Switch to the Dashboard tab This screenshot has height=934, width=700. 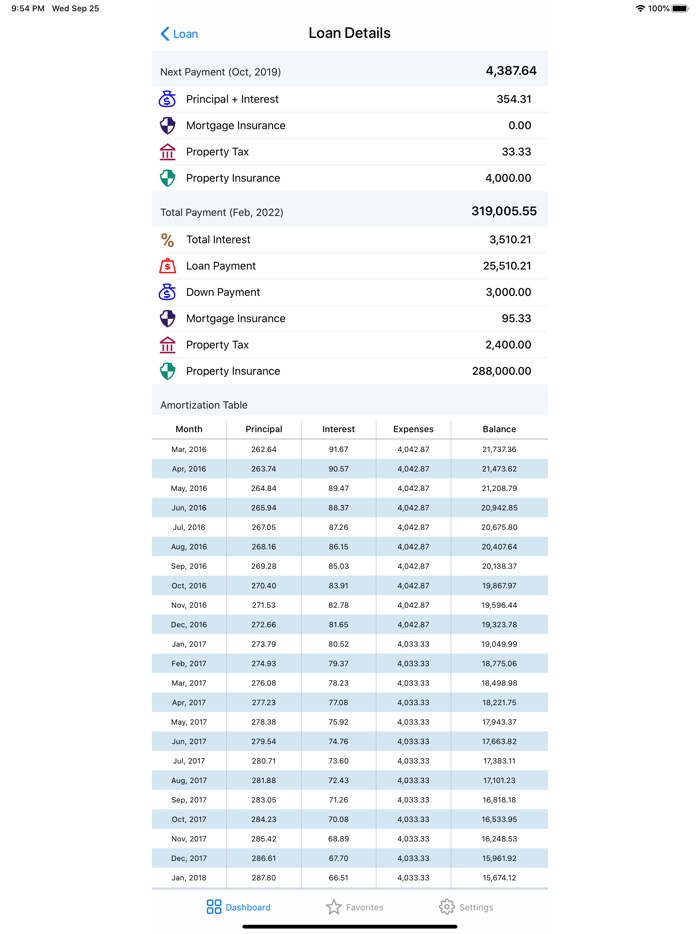coord(239,906)
